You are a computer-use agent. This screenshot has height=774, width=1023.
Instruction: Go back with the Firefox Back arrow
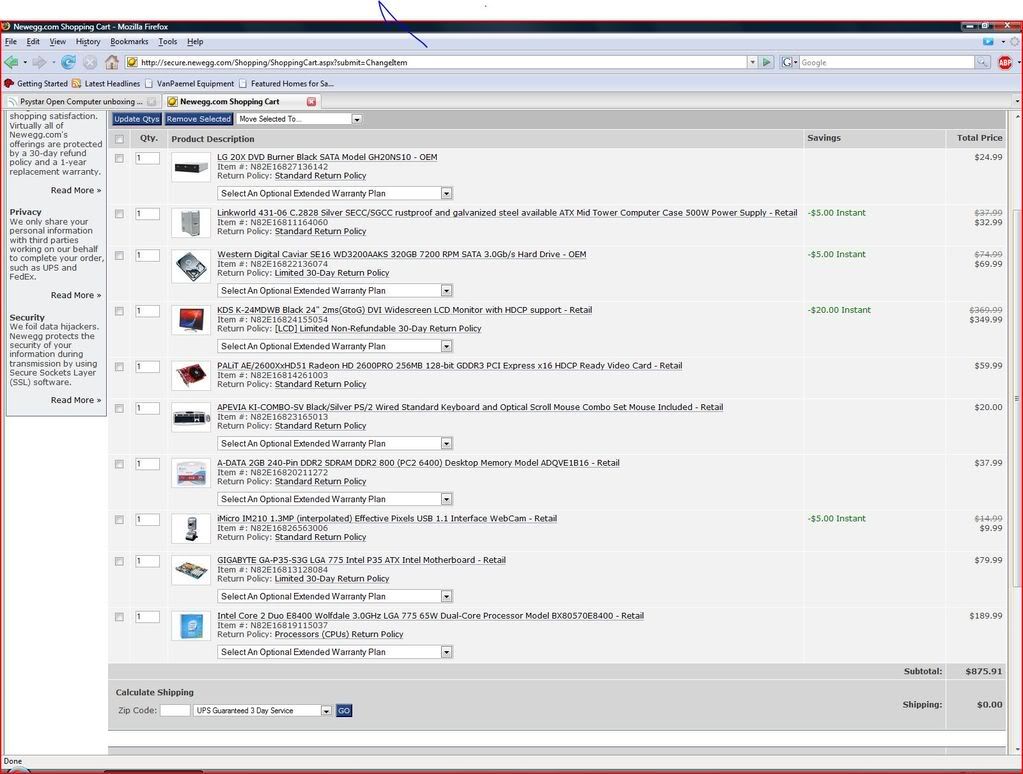click(11, 62)
